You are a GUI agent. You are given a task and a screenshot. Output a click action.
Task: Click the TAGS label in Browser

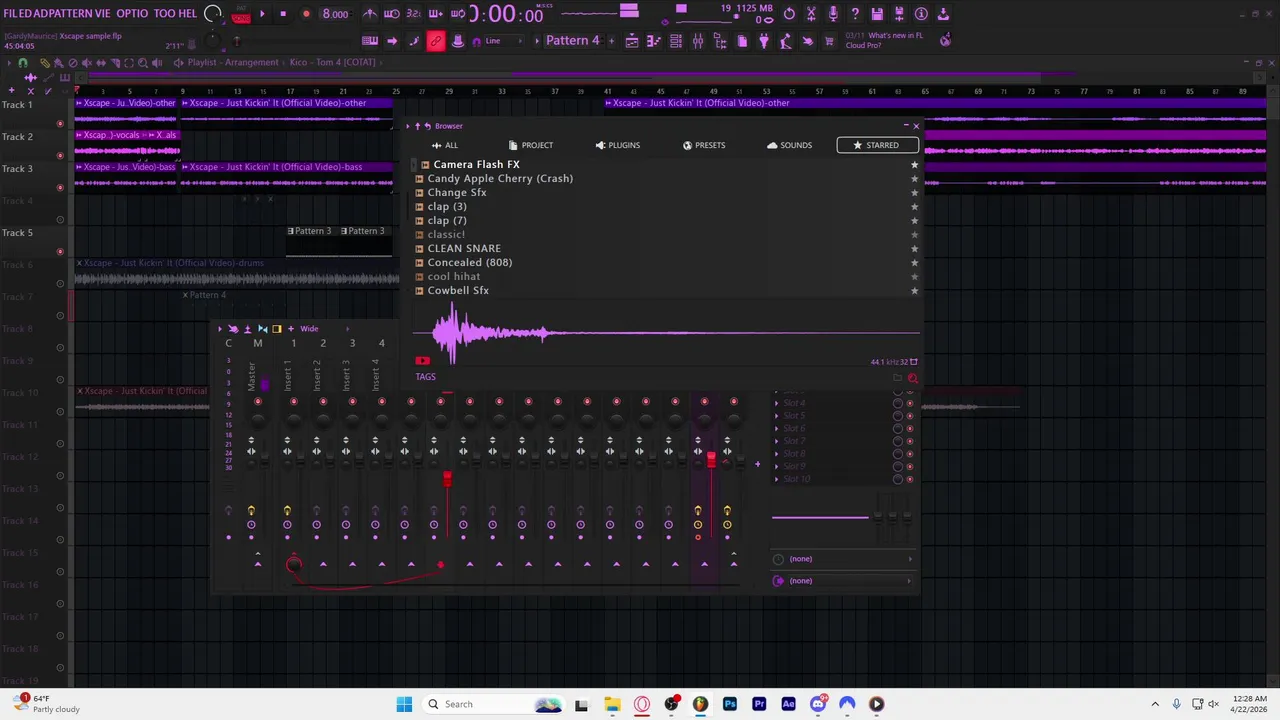[425, 377]
